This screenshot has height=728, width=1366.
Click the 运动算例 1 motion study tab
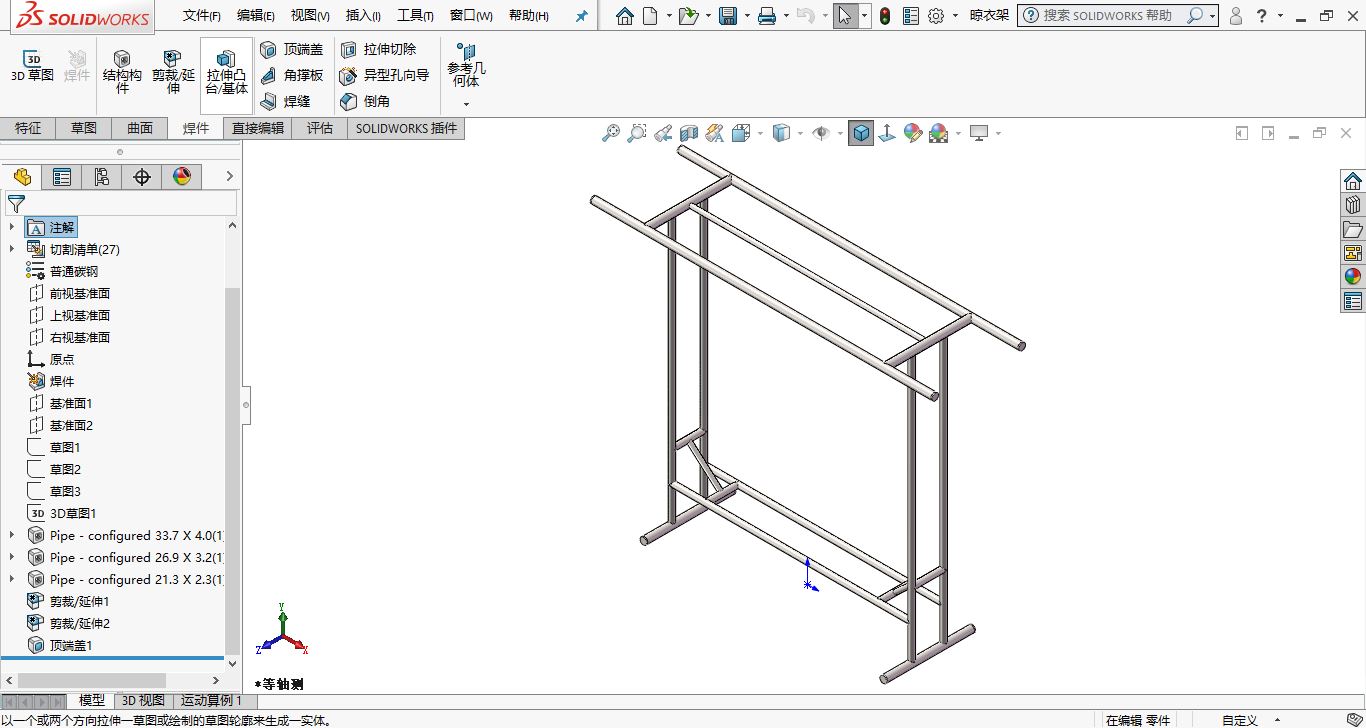tap(211, 700)
